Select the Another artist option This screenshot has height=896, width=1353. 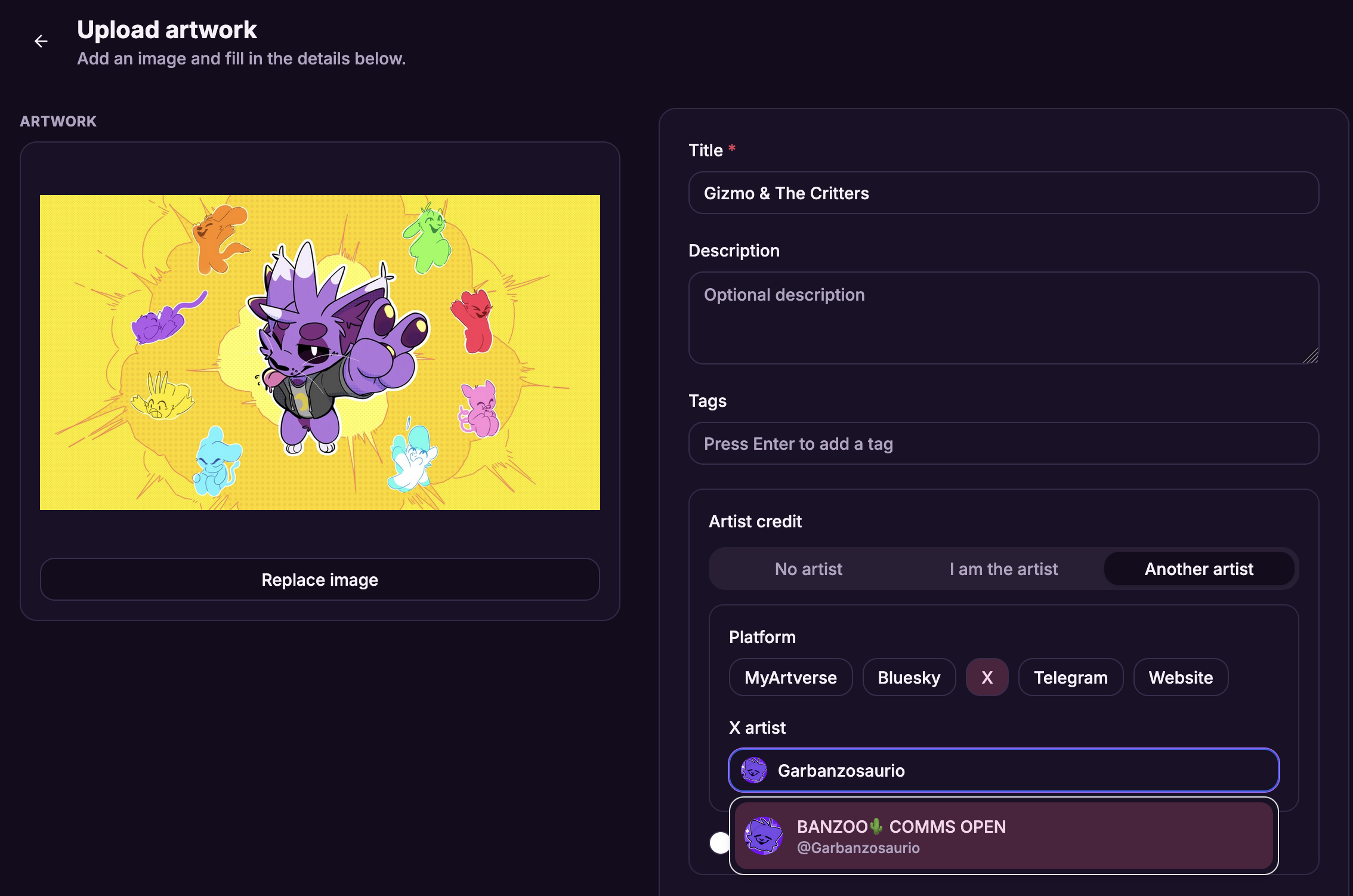tap(1199, 569)
